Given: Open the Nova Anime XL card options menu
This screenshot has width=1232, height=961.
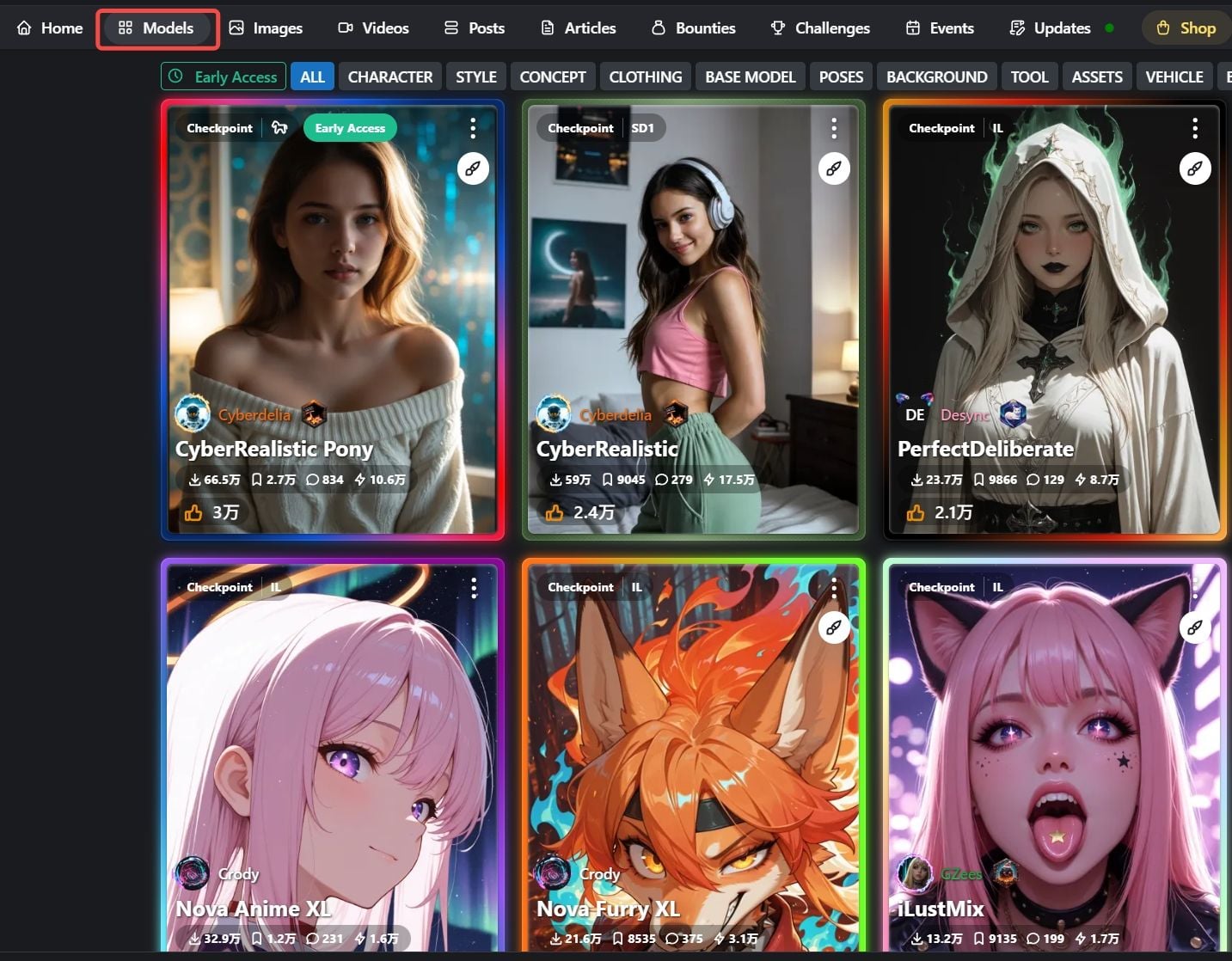Looking at the screenshot, I should pos(474,588).
